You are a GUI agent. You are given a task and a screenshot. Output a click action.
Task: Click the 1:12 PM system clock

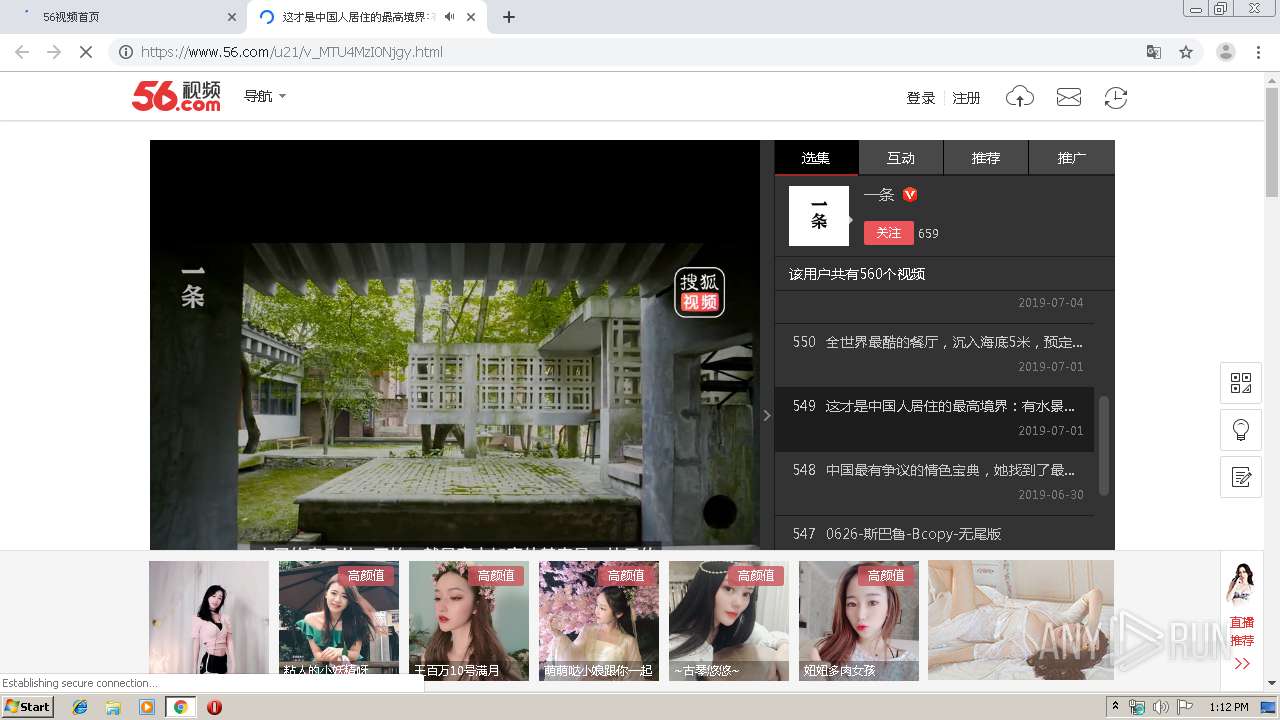[x=1229, y=707]
